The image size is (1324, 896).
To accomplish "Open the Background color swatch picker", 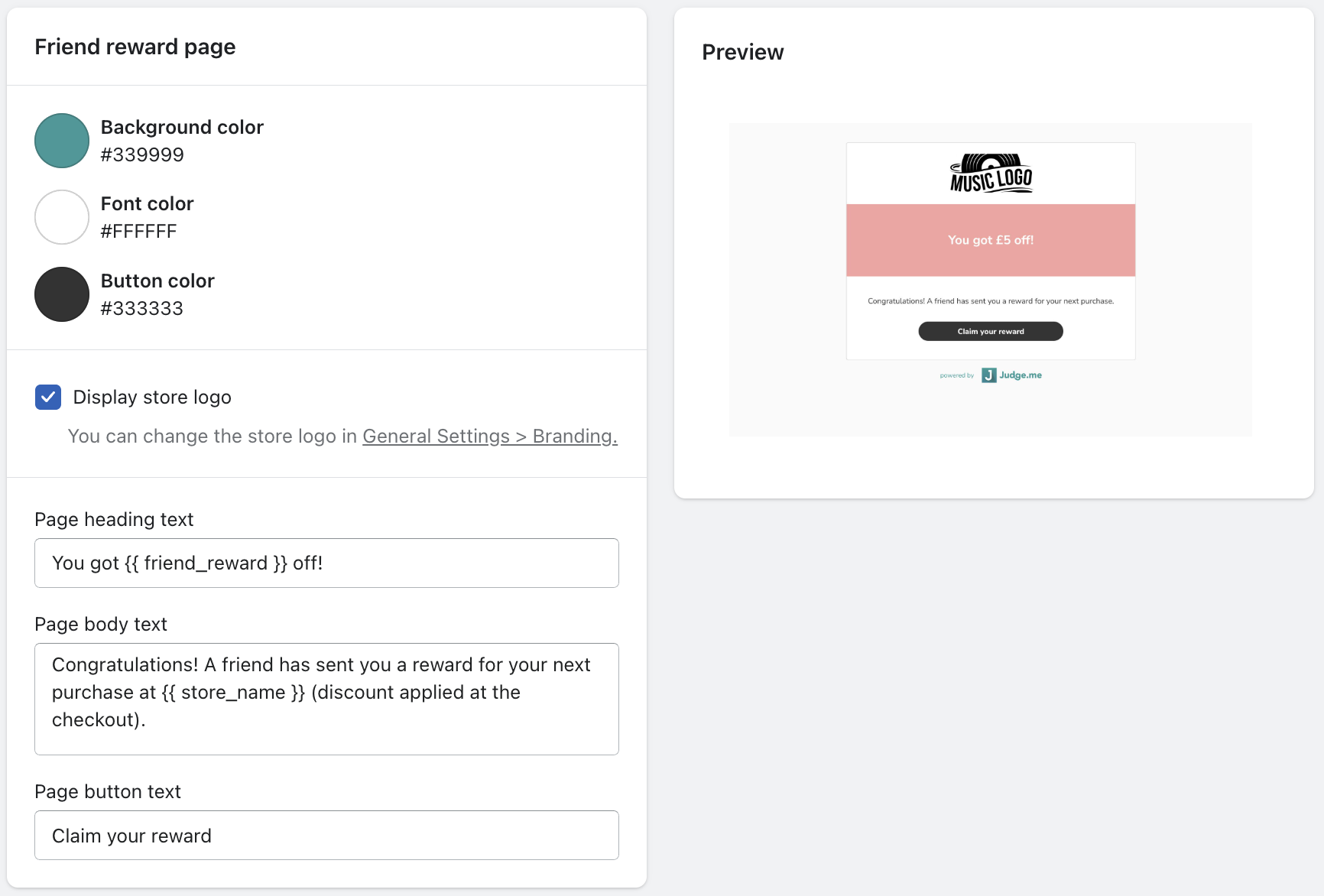I will coord(62,141).
